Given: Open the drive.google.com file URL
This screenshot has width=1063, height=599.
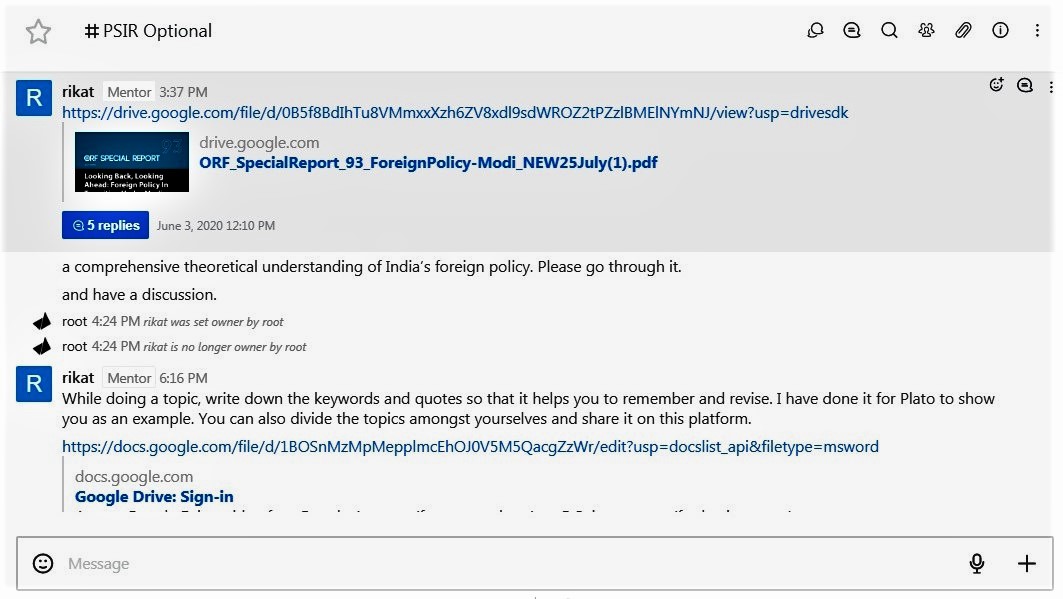Looking at the screenshot, I should (x=455, y=113).
